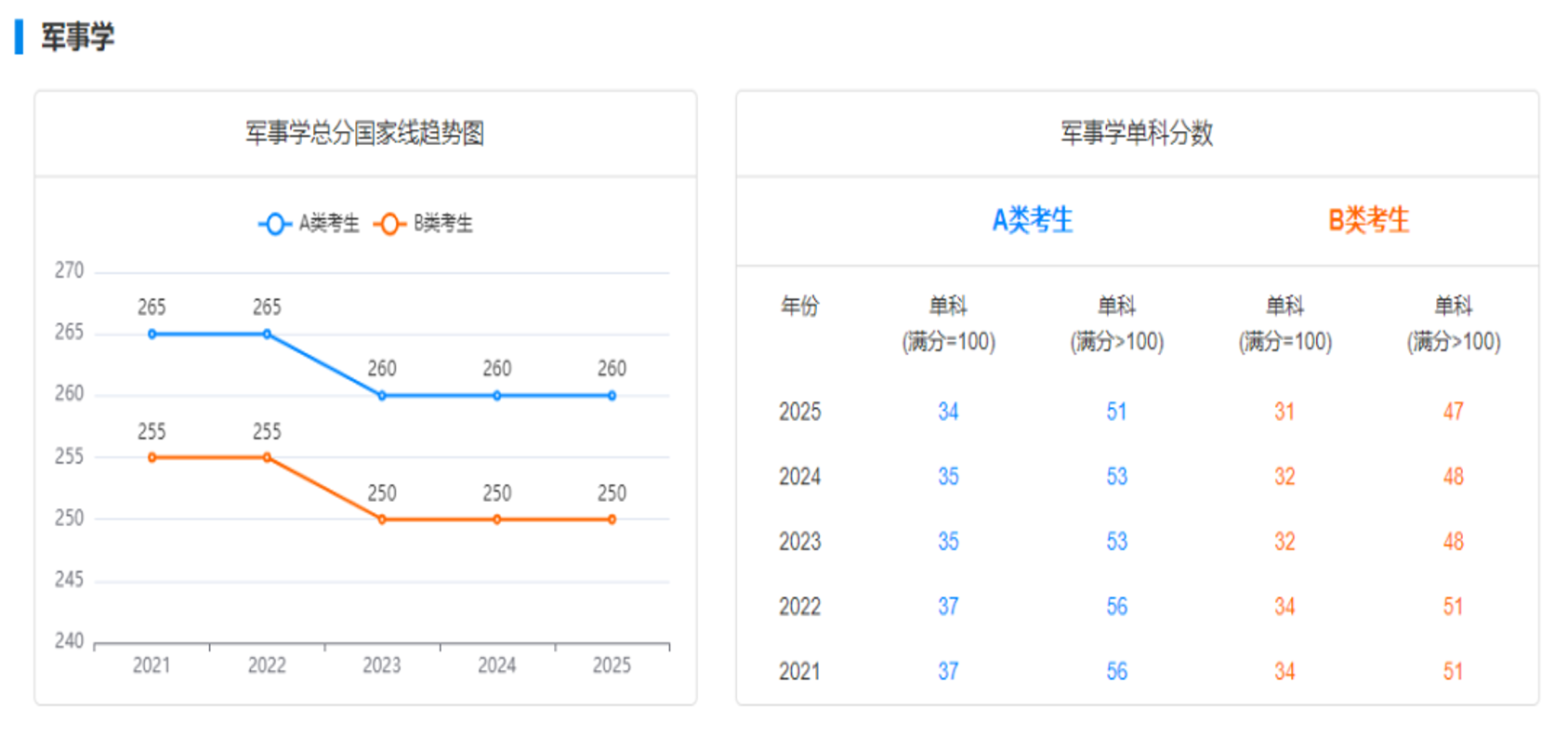Screen dimensions: 1568x735
Task: Click B类 score 47 in 2025 row
Action: 1453,412
